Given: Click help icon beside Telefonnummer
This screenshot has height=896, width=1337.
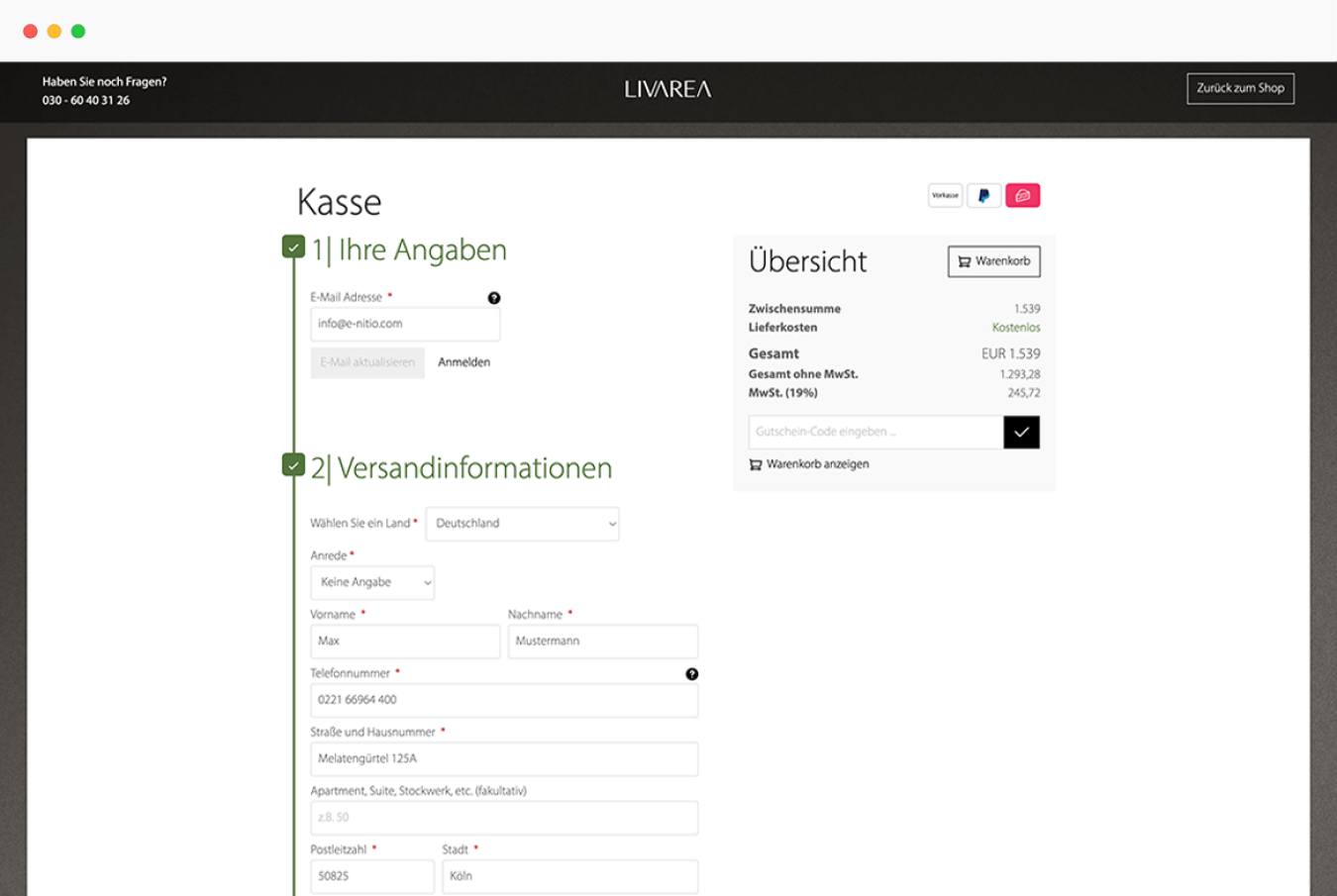Looking at the screenshot, I should 692,674.
